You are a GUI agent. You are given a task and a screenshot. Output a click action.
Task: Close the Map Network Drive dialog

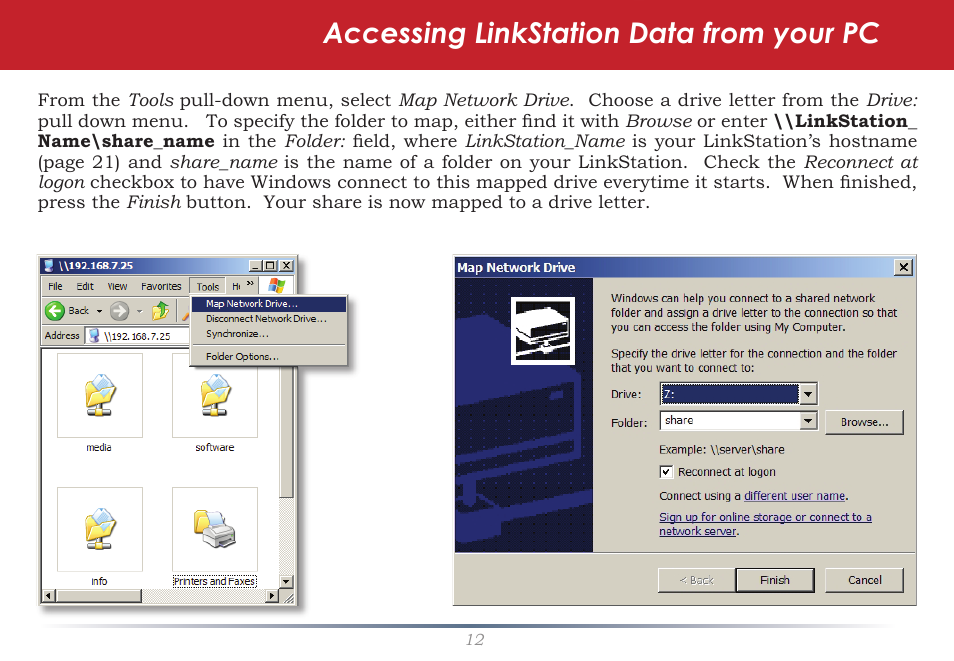click(x=904, y=267)
